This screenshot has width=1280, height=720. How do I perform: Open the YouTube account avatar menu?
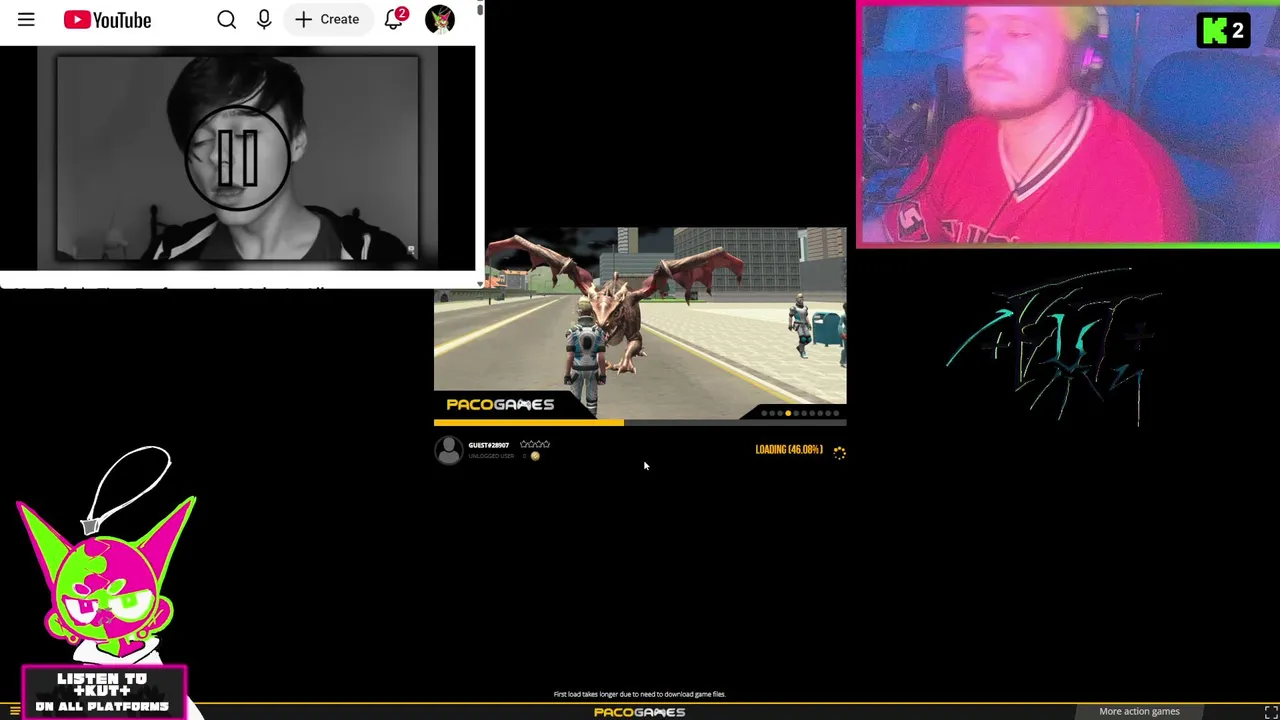coord(440,19)
